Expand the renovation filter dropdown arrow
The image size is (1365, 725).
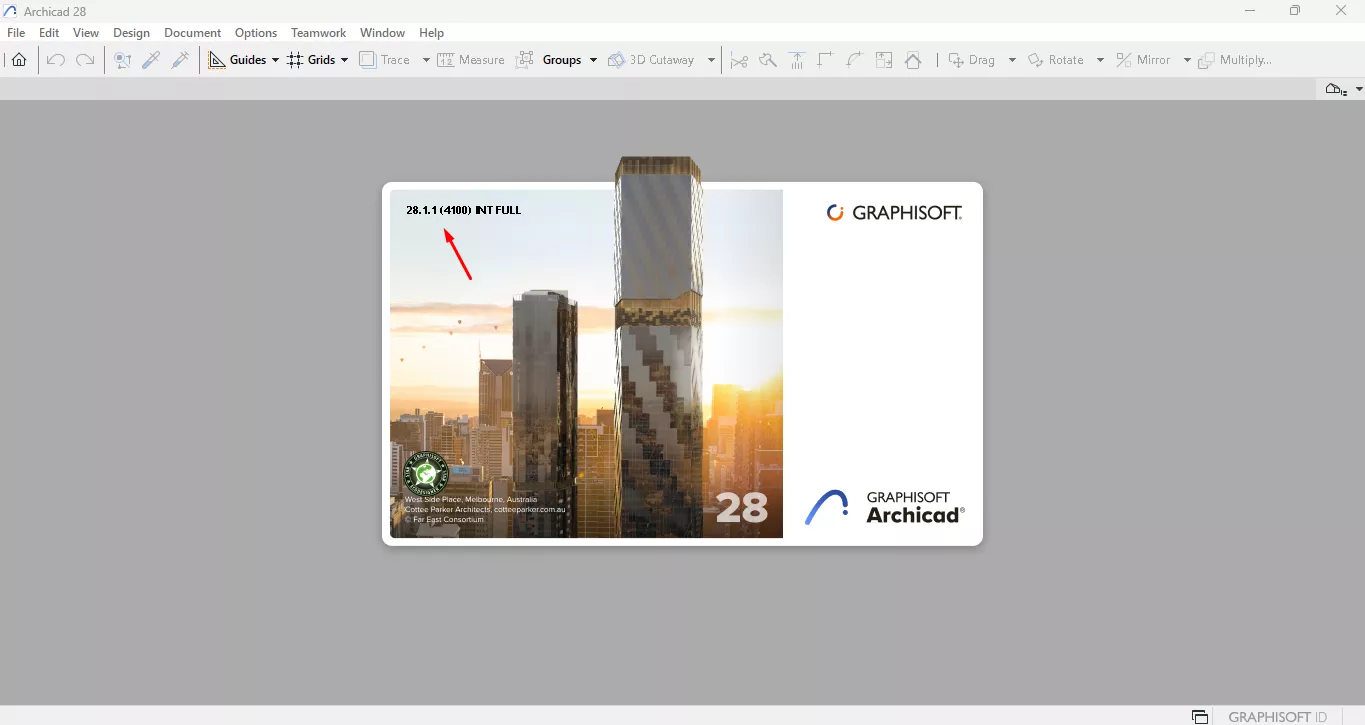coord(1359,89)
